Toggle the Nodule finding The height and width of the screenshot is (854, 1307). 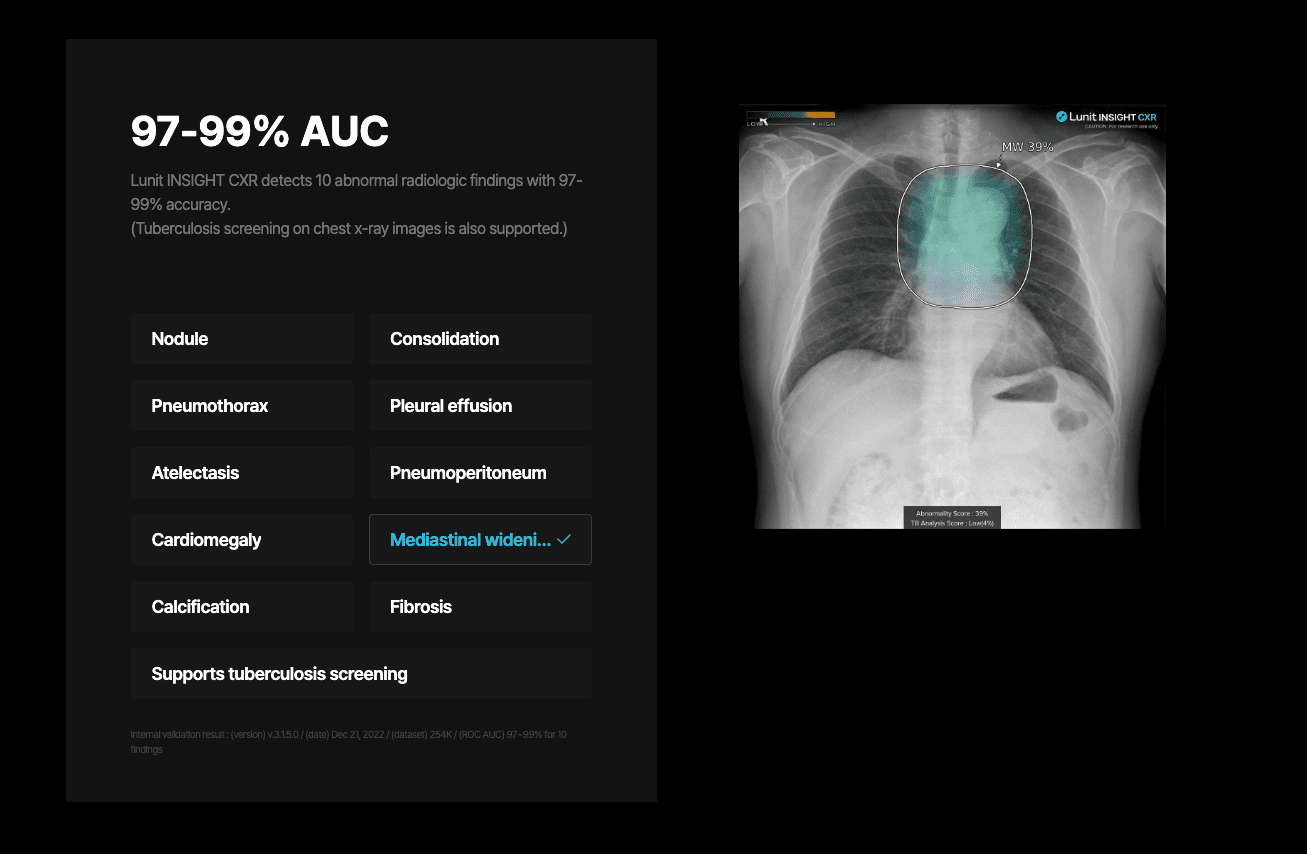(241, 338)
